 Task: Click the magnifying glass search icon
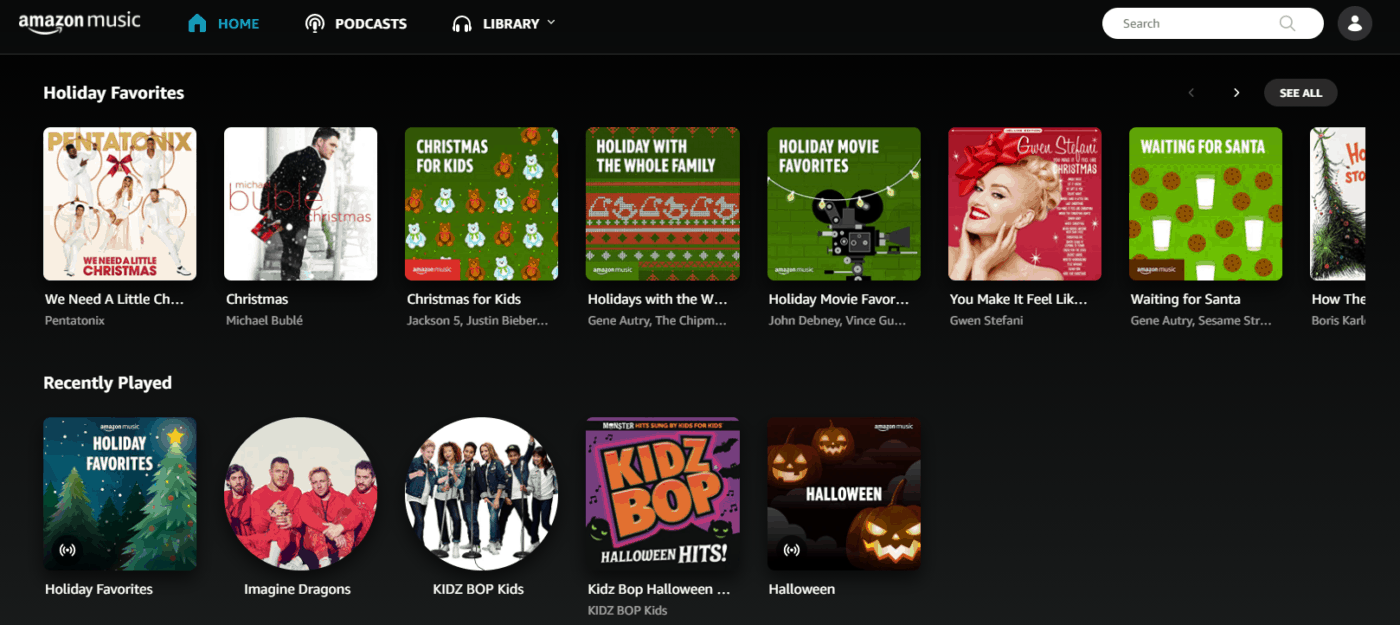click(1287, 23)
